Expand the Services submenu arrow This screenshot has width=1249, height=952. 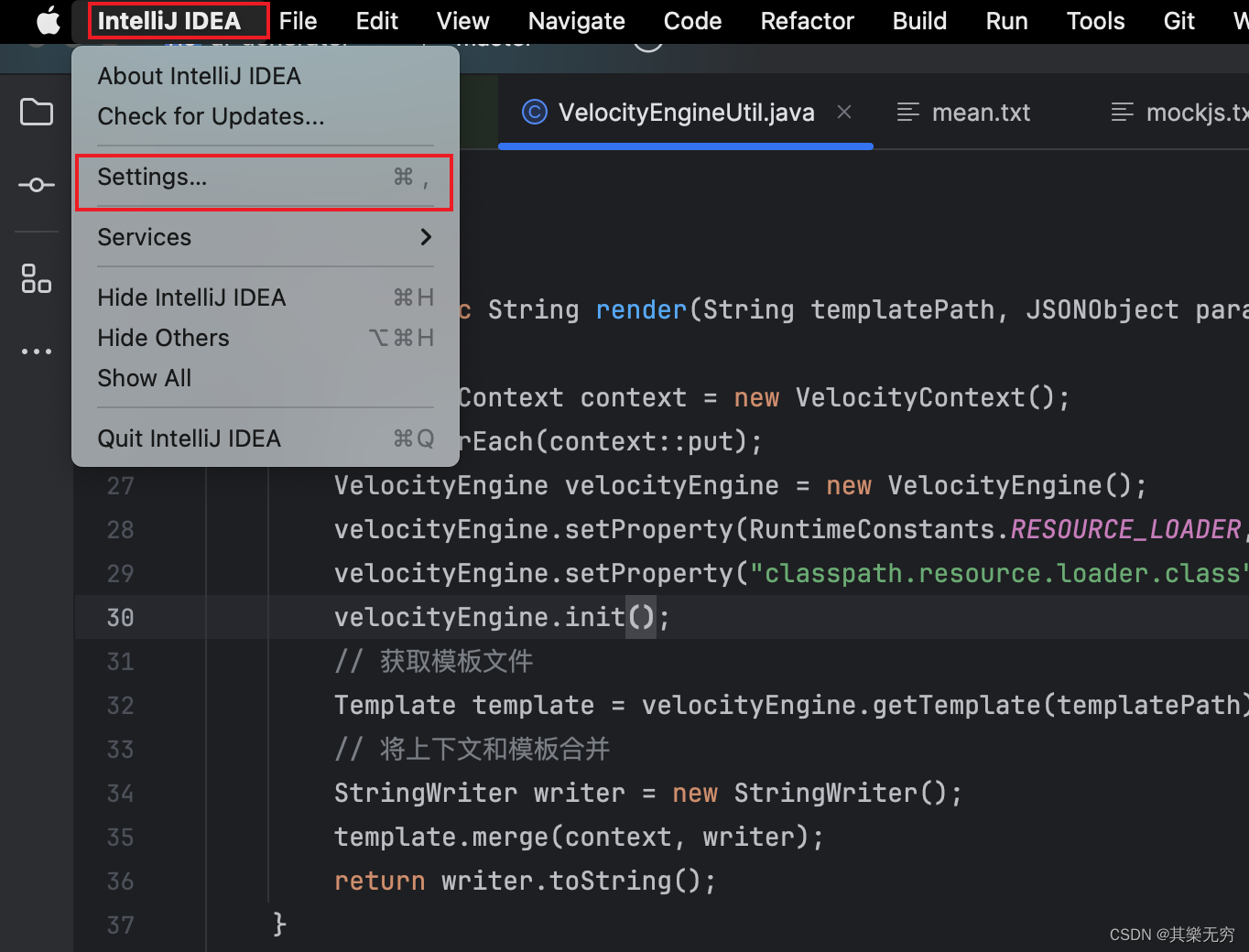tap(426, 237)
